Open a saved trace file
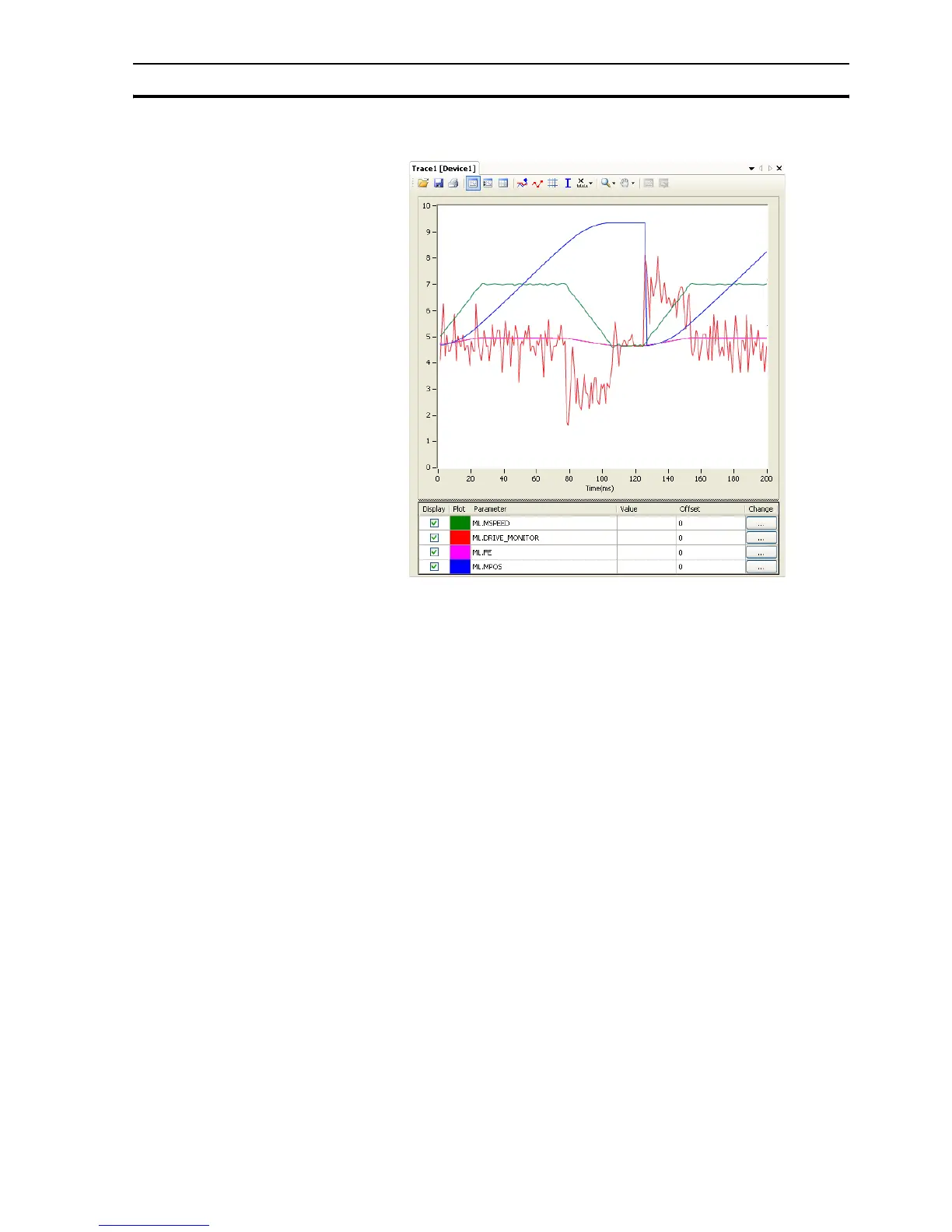952x1232 pixels. (422, 184)
